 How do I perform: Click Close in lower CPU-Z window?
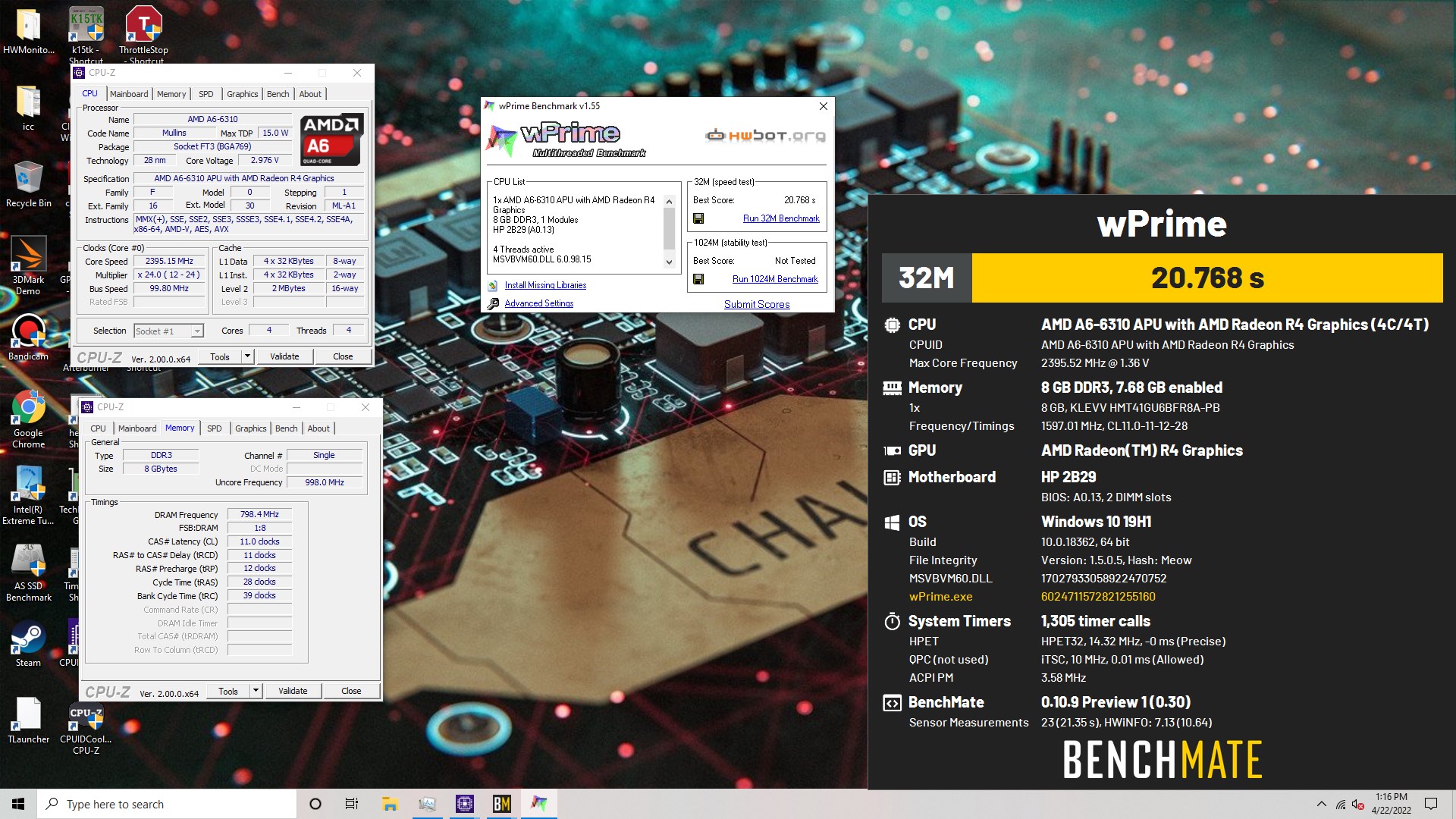pos(351,691)
